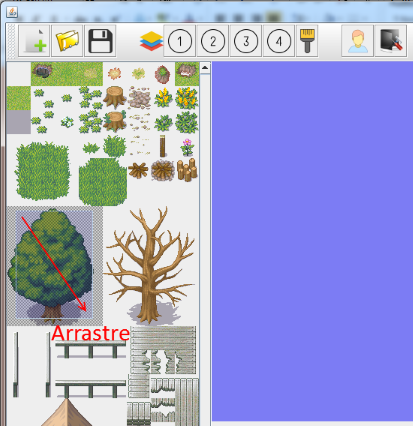Viewport: 413px width, 426px height.
Task: Select the stacked wood logs tile
Action: click(x=187, y=170)
